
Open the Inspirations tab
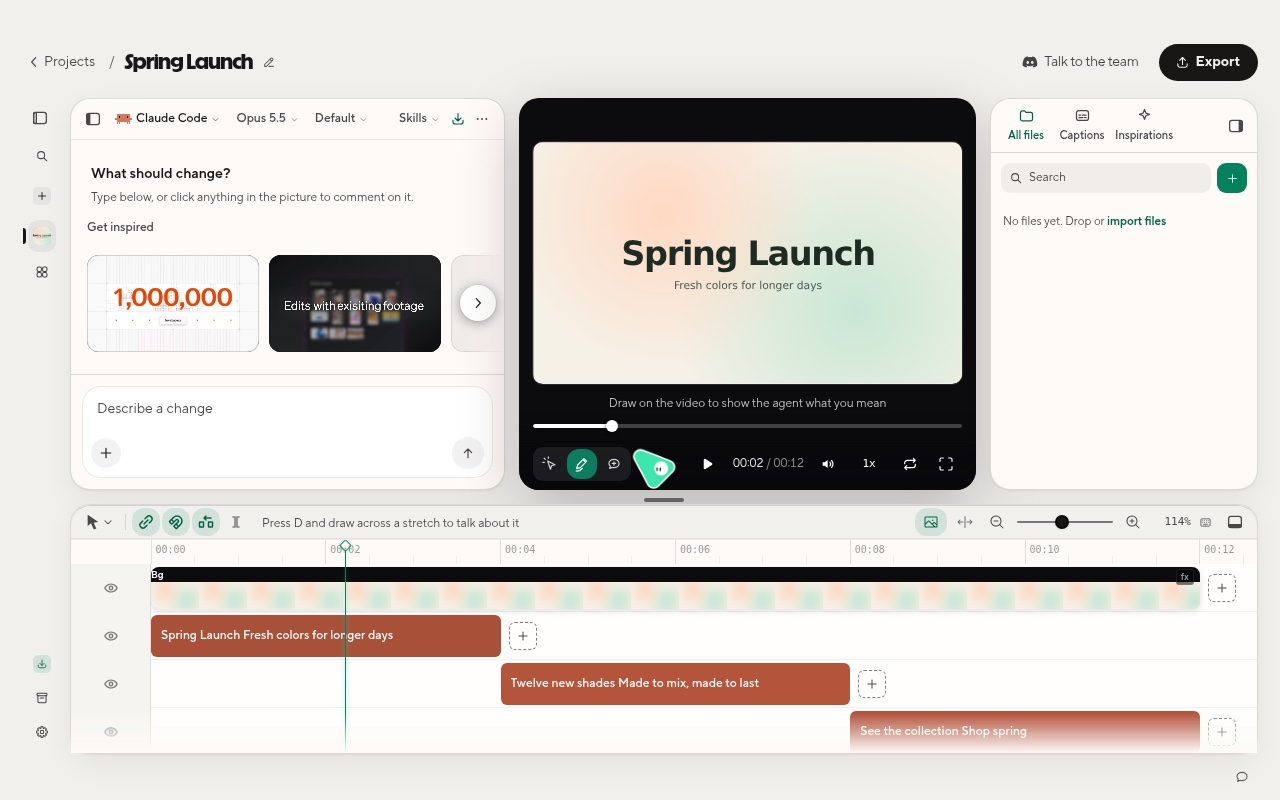[1144, 125]
